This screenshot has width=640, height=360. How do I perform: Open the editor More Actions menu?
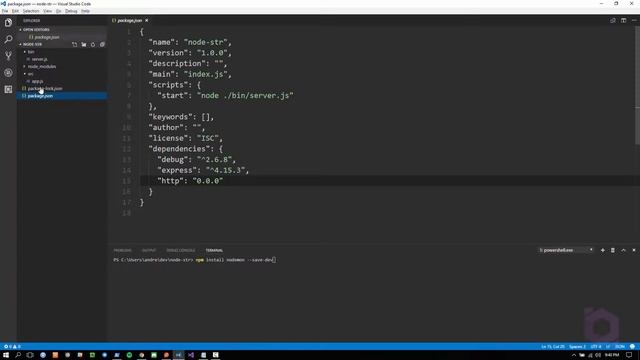coord(634,20)
